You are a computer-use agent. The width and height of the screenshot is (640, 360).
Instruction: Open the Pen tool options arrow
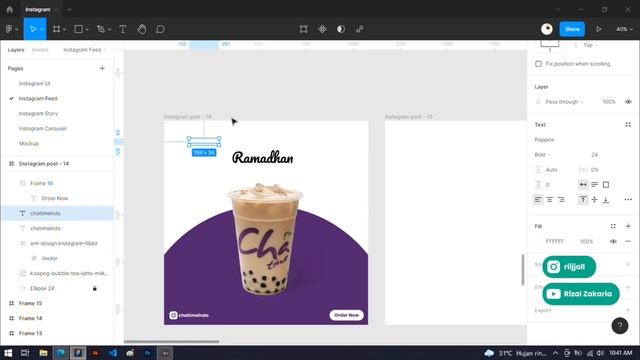pyautogui.click(x=109, y=29)
